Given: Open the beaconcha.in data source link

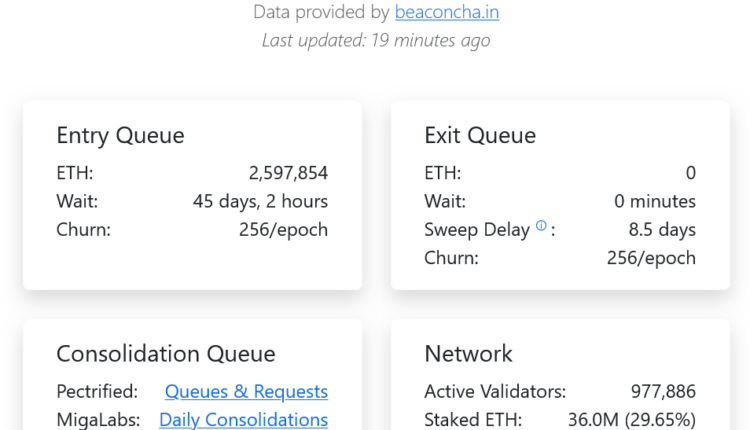Looking at the screenshot, I should click(447, 12).
